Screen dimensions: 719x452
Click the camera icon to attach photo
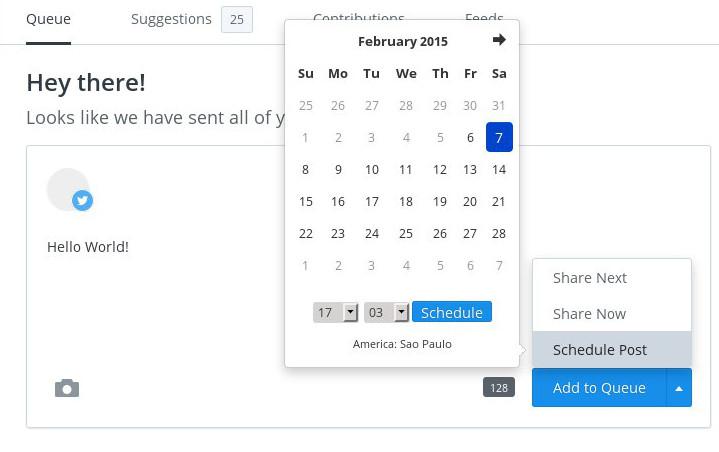pyautogui.click(x=67, y=388)
